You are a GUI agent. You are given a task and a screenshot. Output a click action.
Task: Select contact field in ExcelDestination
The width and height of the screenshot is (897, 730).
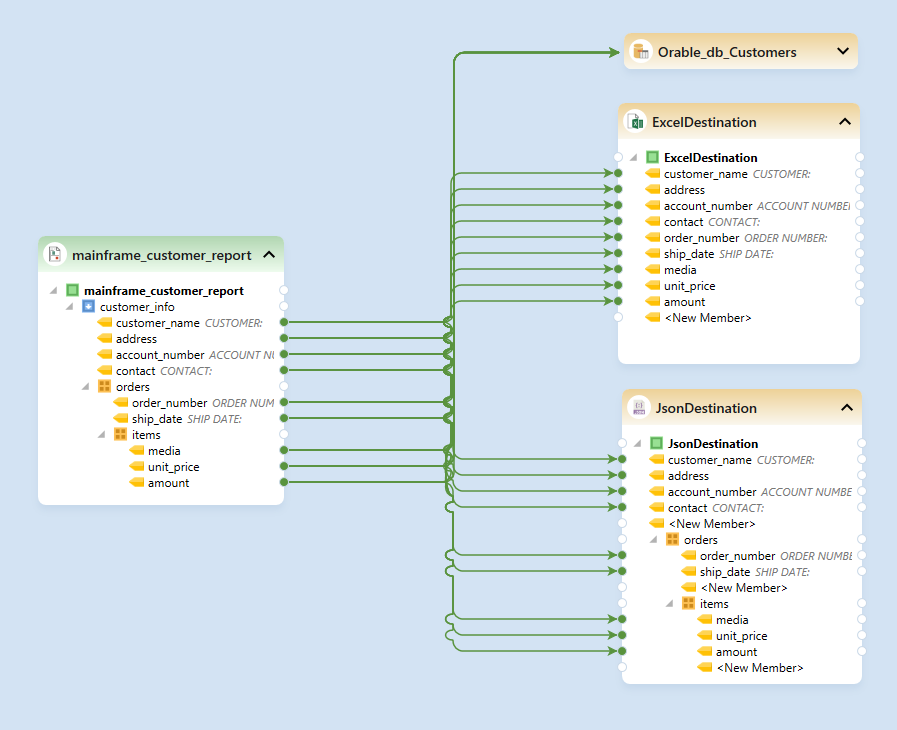pos(683,221)
